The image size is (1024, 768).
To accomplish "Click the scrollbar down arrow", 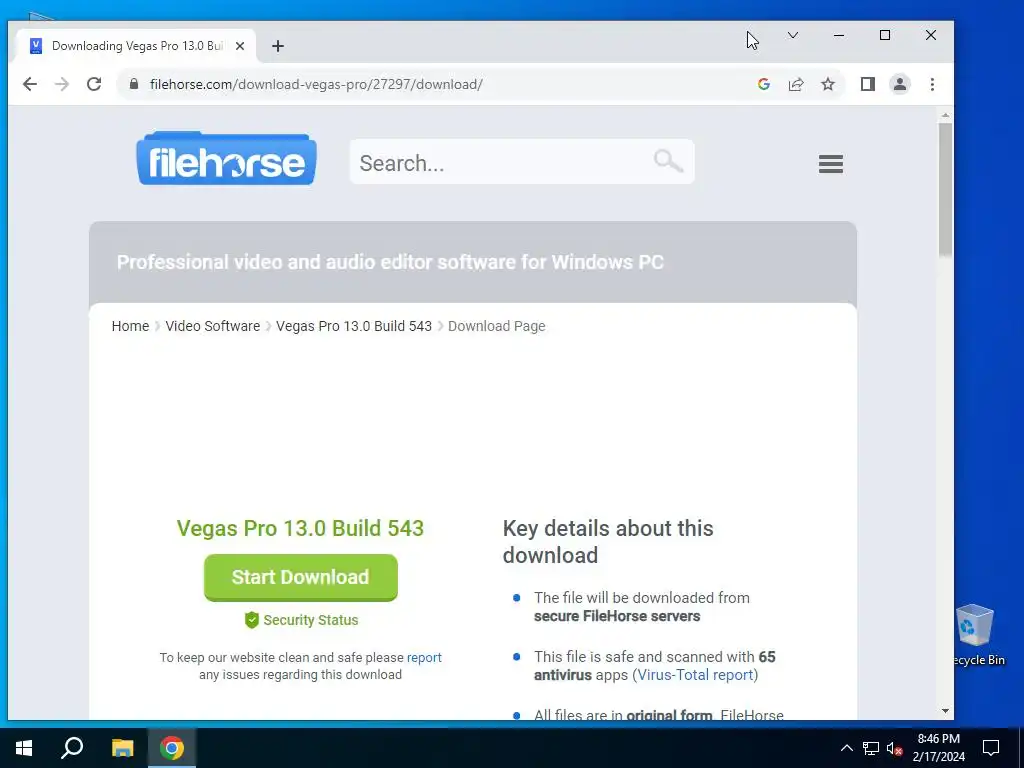I will [945, 711].
